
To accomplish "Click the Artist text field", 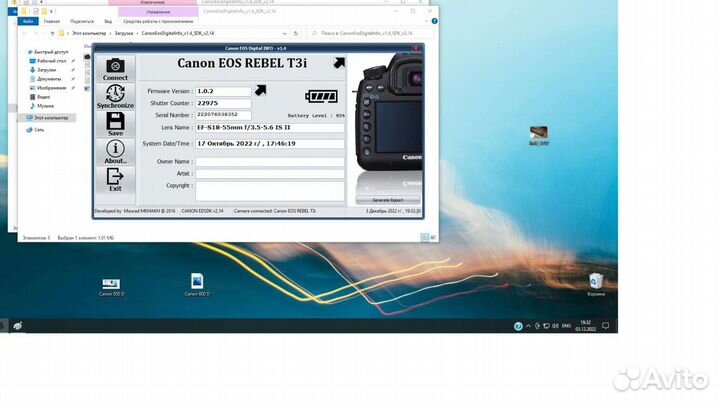I will 269,173.
